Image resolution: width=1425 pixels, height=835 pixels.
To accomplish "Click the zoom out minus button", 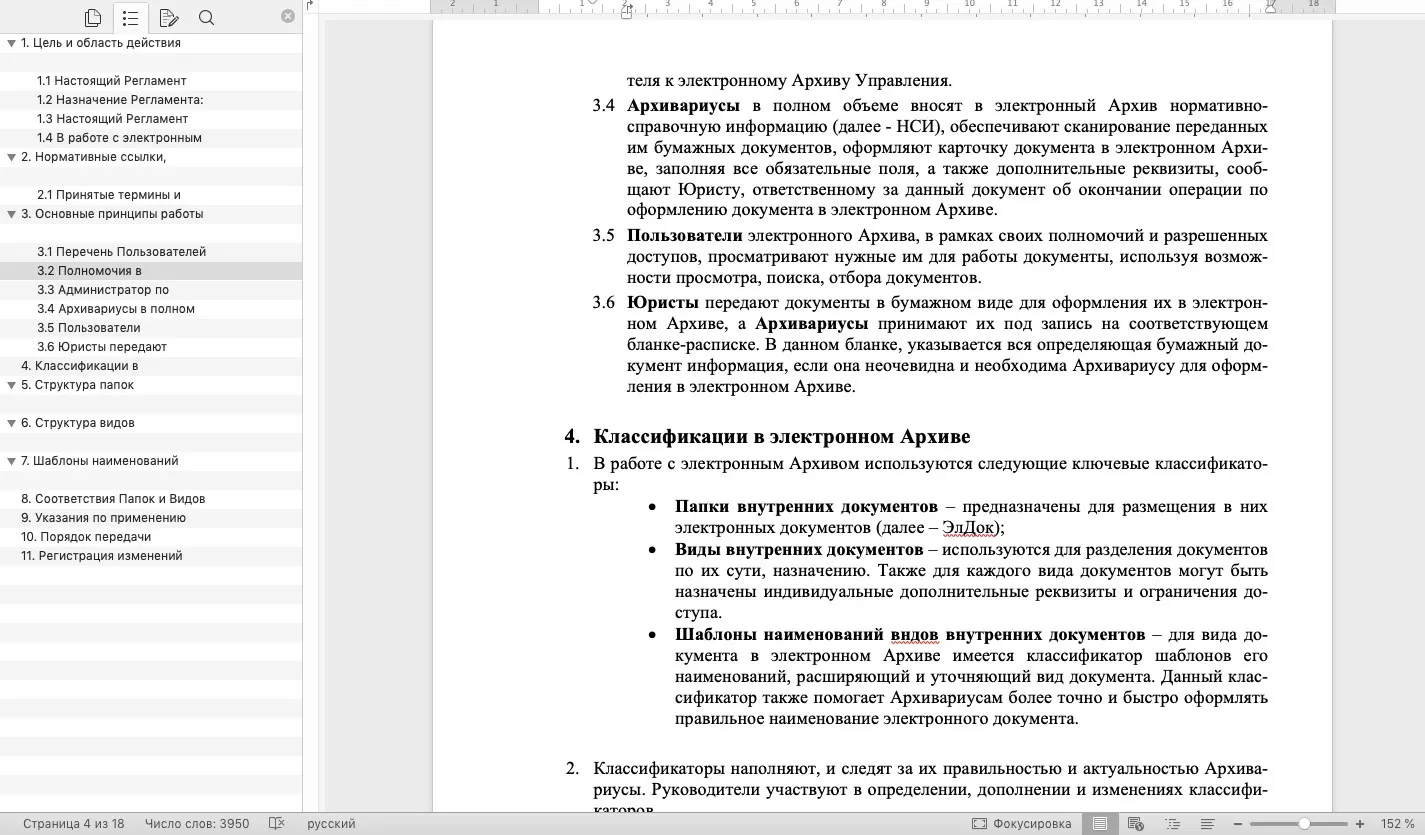I will [1238, 824].
